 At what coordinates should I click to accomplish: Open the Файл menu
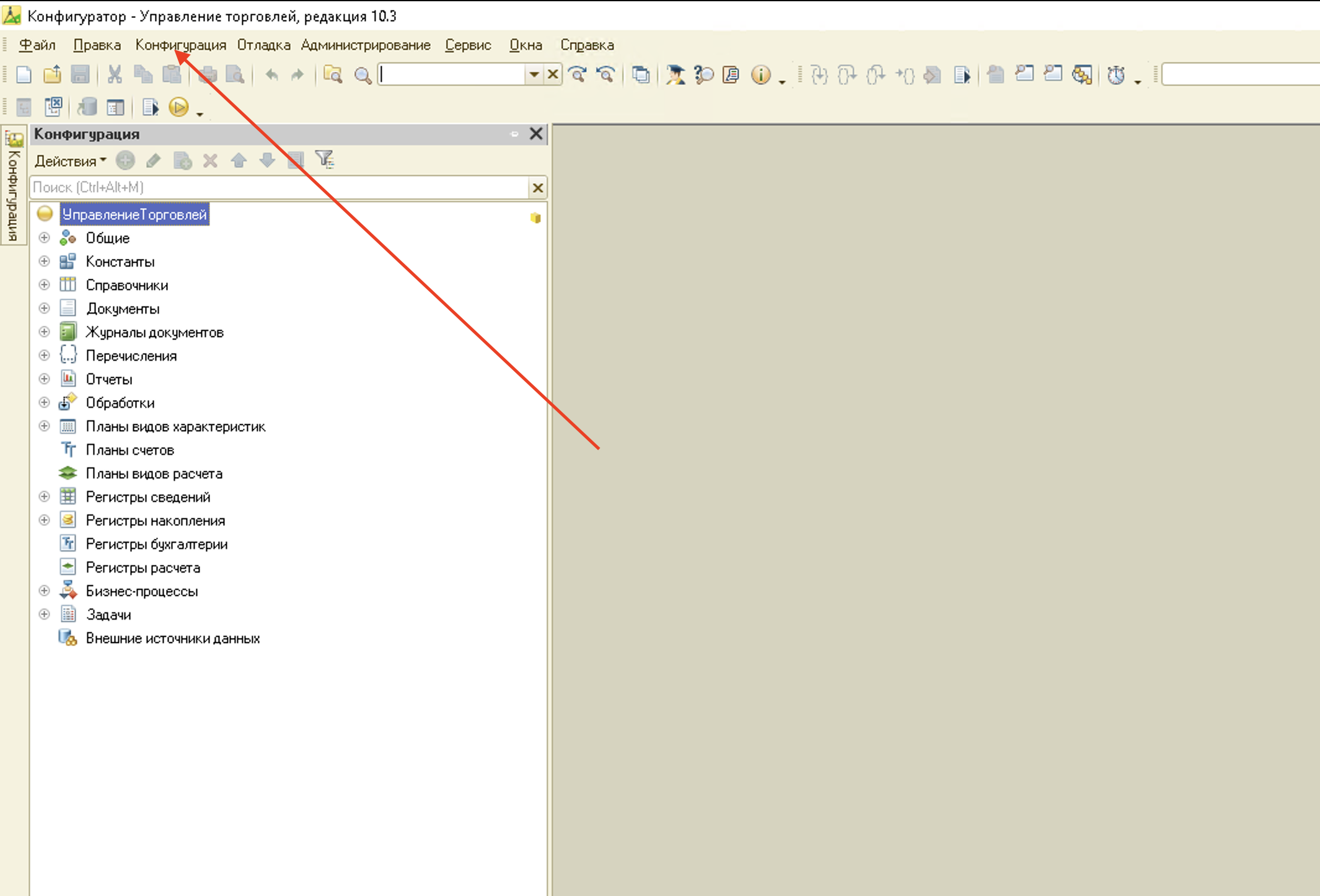pyautogui.click(x=37, y=45)
